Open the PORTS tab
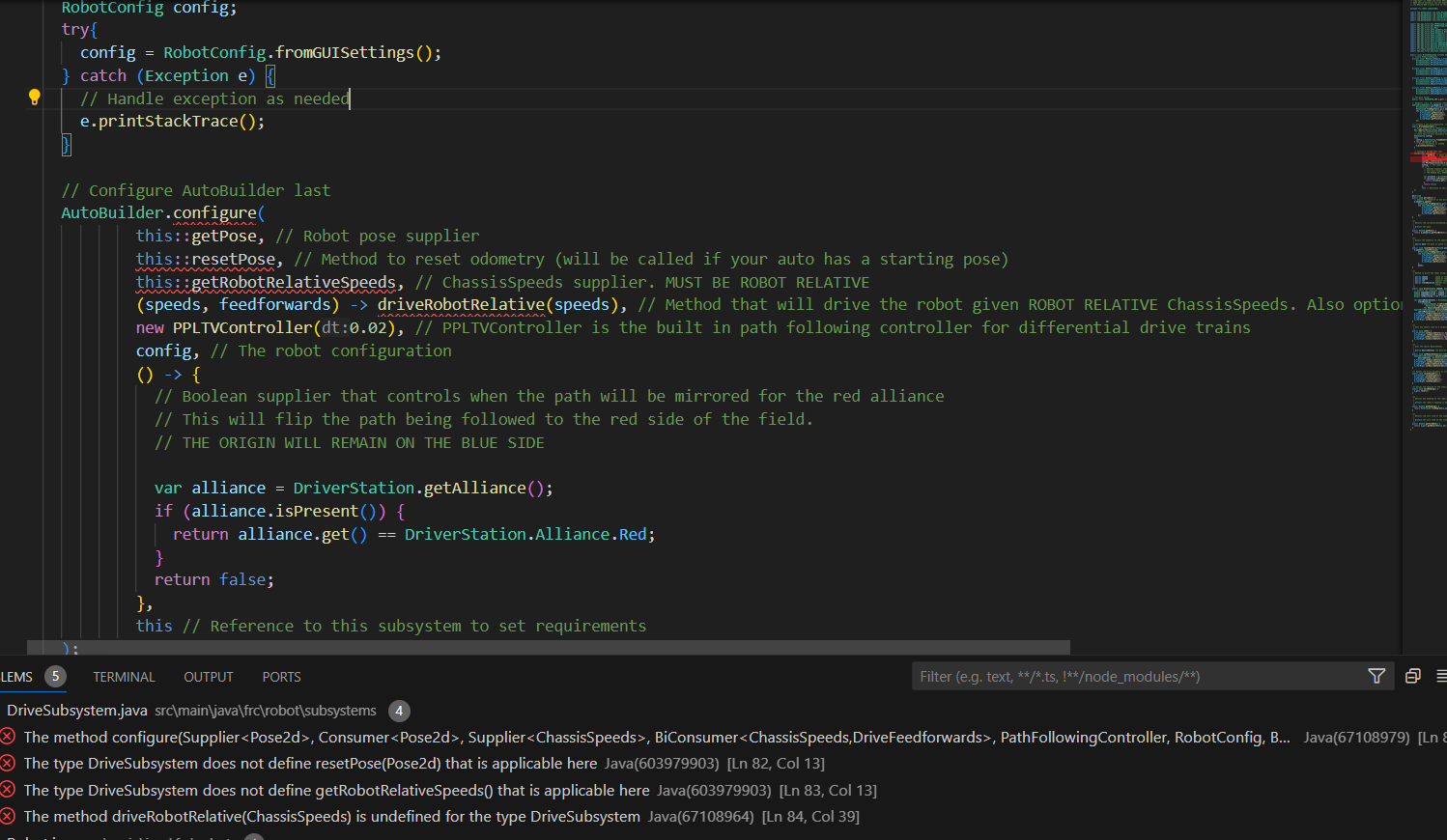 (281, 677)
